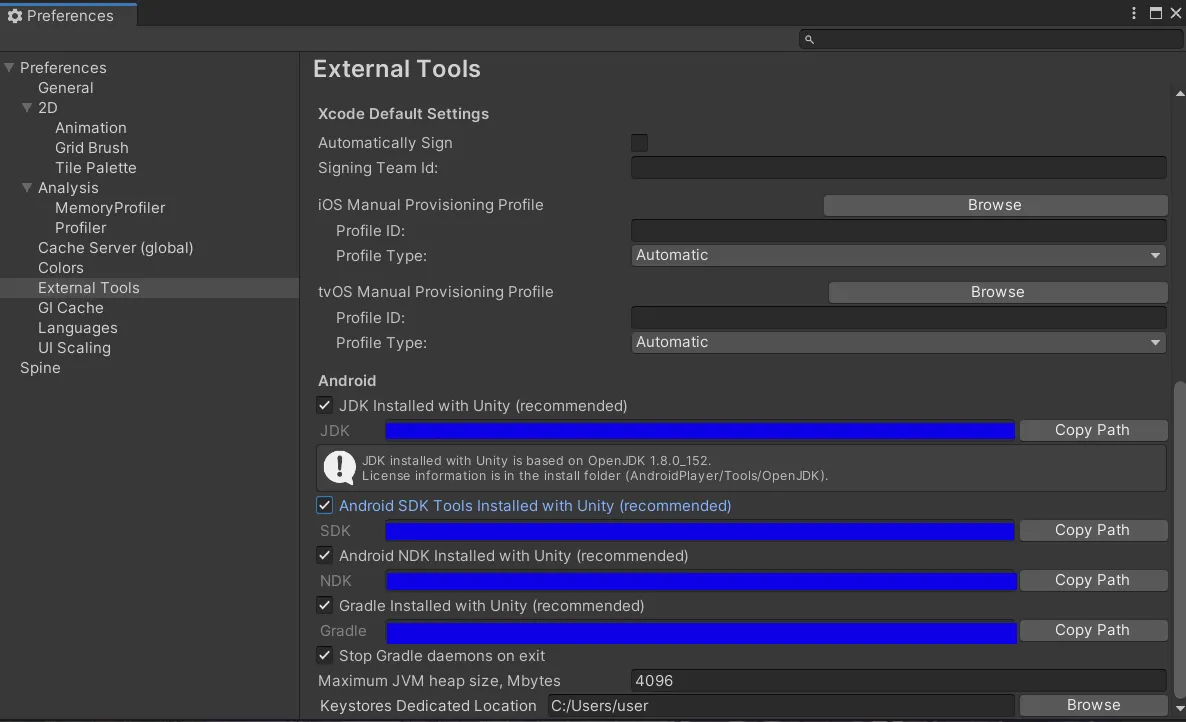Screen dimensions: 1186x722
Task: Open the Colors preferences page
Action: pyautogui.click(x=60, y=268)
